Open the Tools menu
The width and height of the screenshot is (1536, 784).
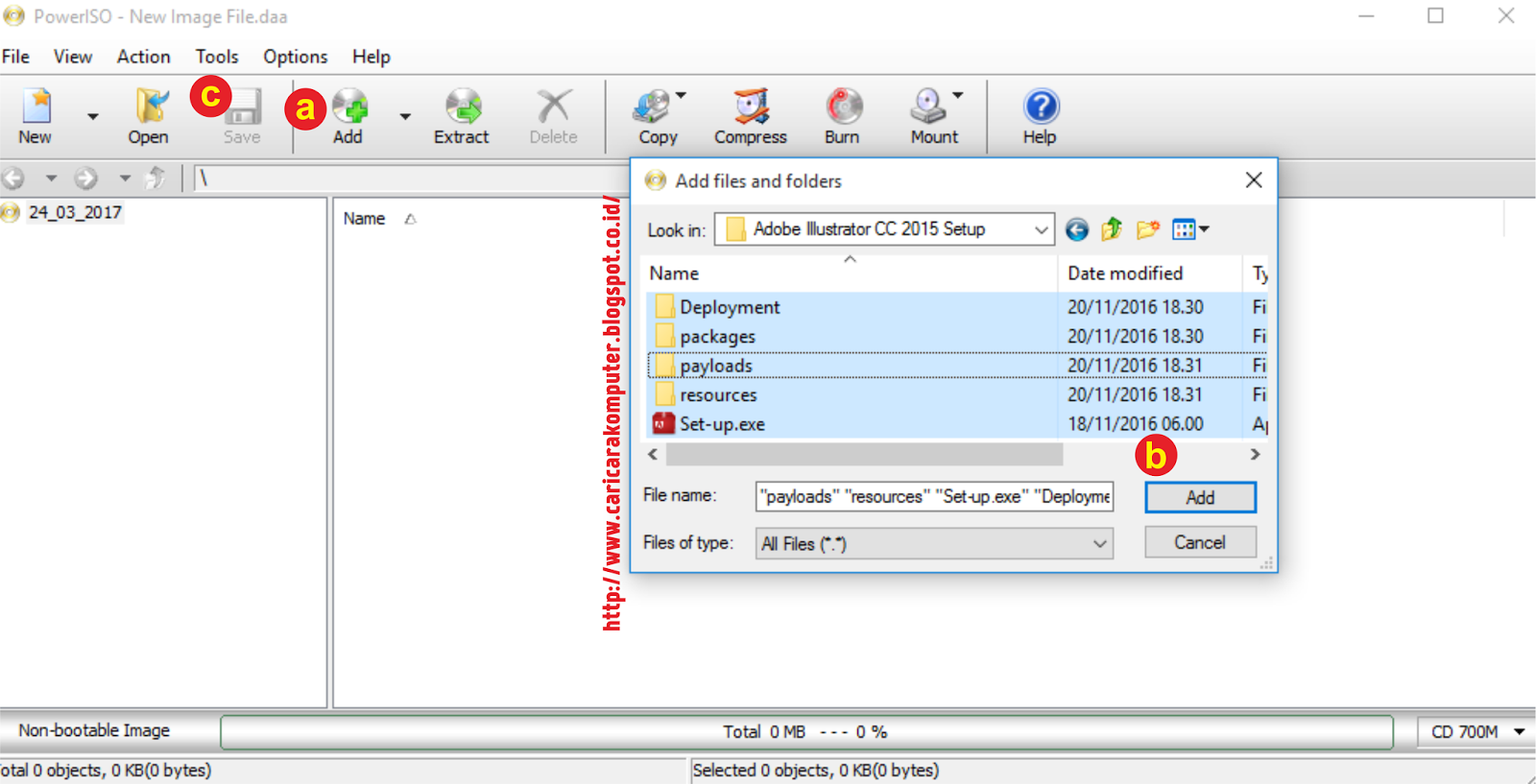[x=217, y=57]
